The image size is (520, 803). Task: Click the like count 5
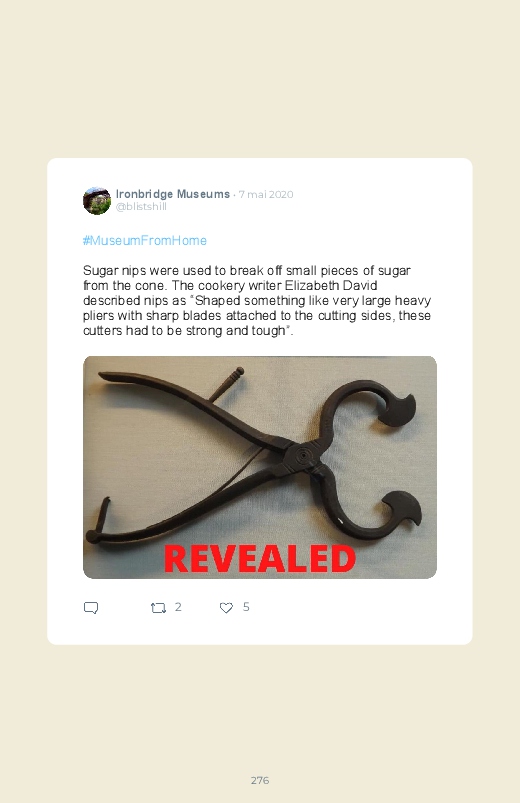pos(246,607)
